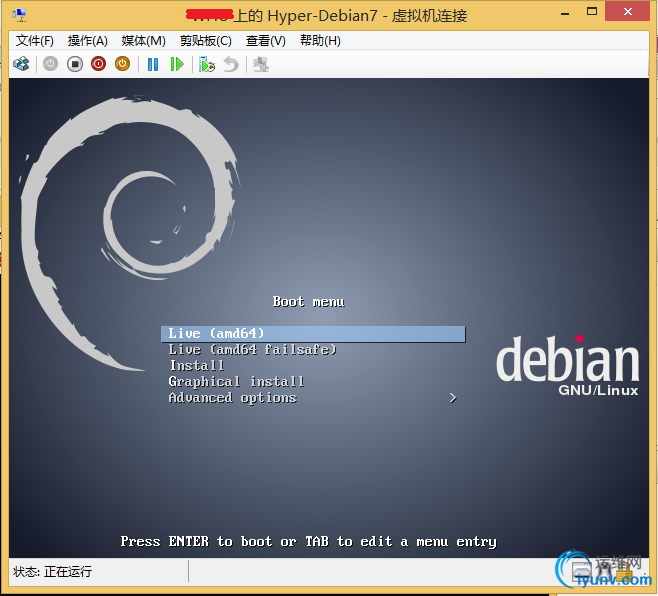Screen dimensions: 658x596
Task: Click the Revert undo arrow icon
Action: coord(231,65)
